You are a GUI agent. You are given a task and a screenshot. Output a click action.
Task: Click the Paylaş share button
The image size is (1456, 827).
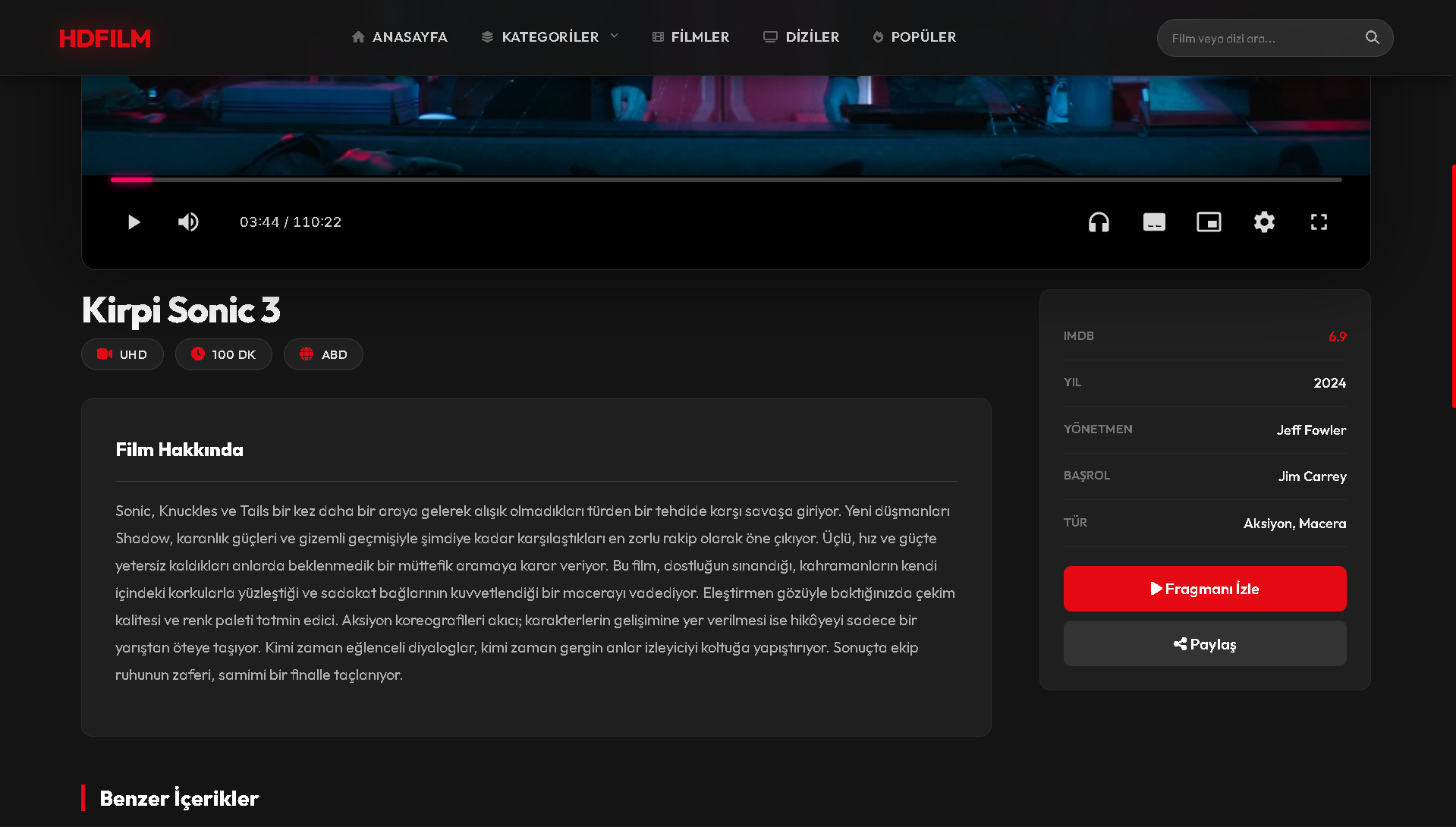tap(1205, 644)
